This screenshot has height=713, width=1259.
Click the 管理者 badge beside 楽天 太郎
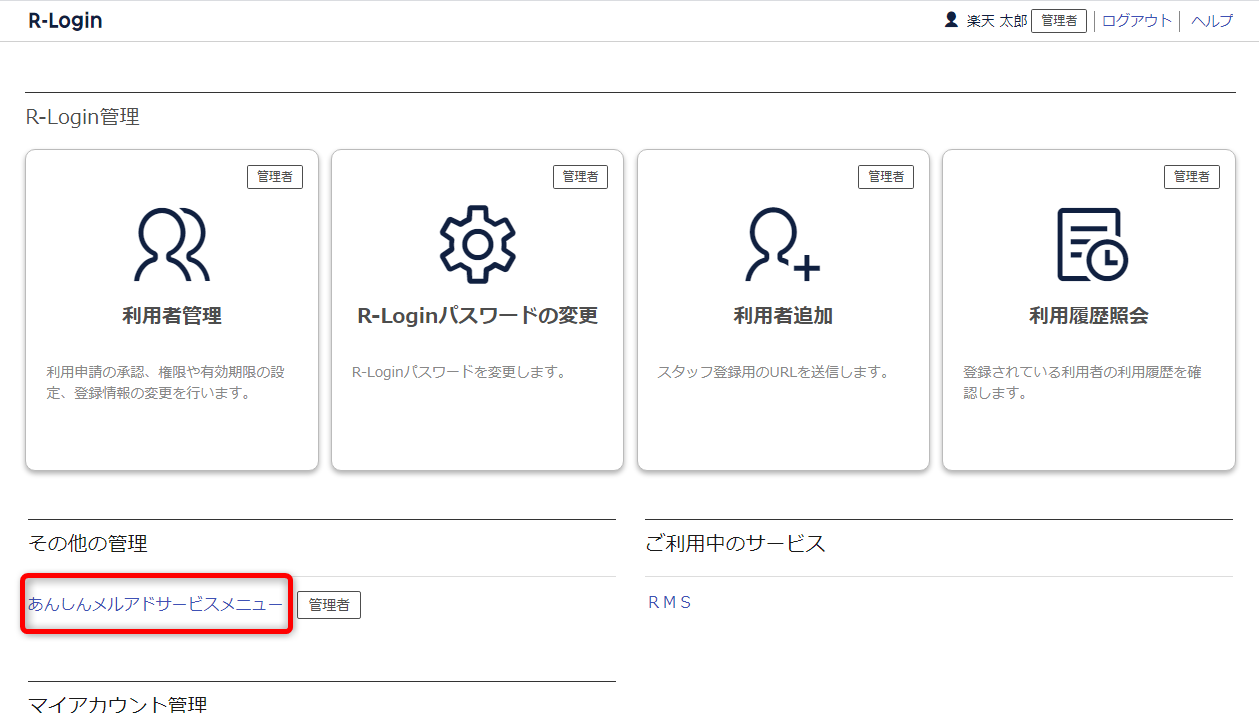point(1058,21)
